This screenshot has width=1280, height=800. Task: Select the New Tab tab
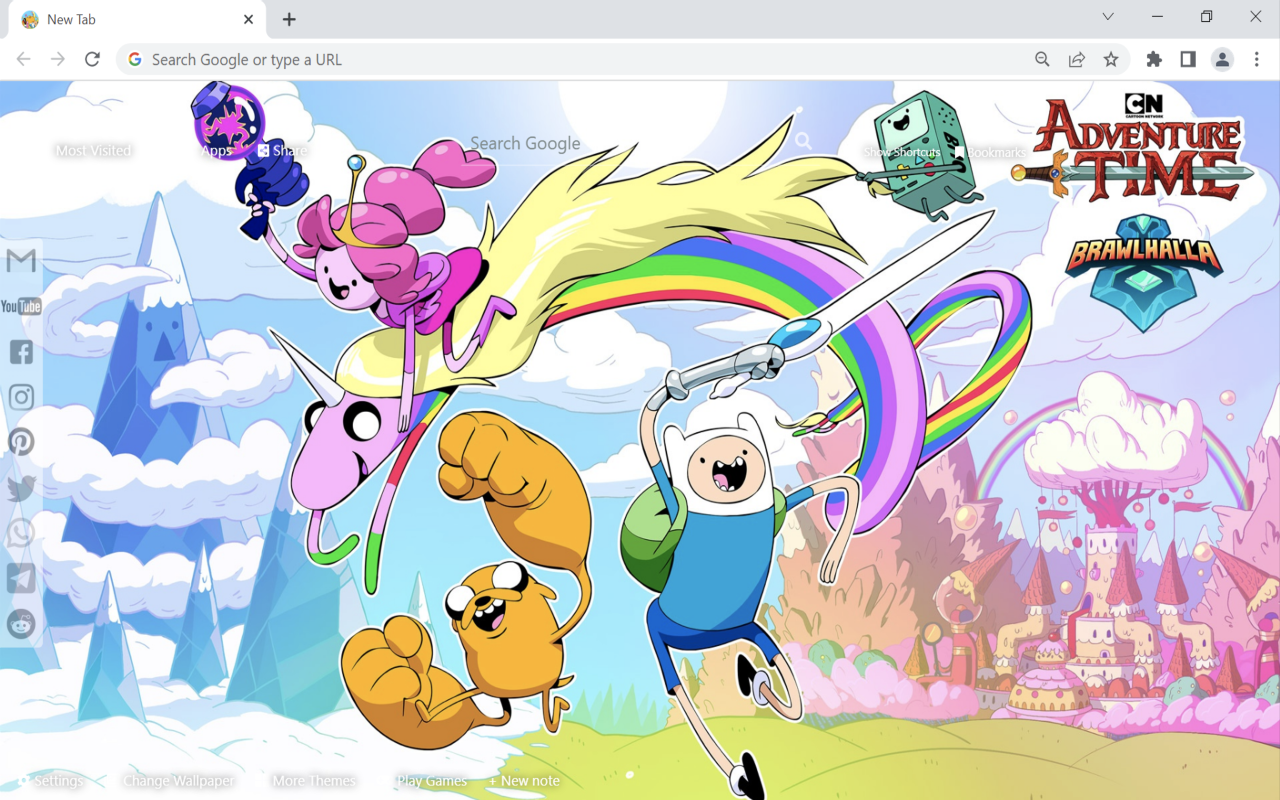tap(137, 20)
